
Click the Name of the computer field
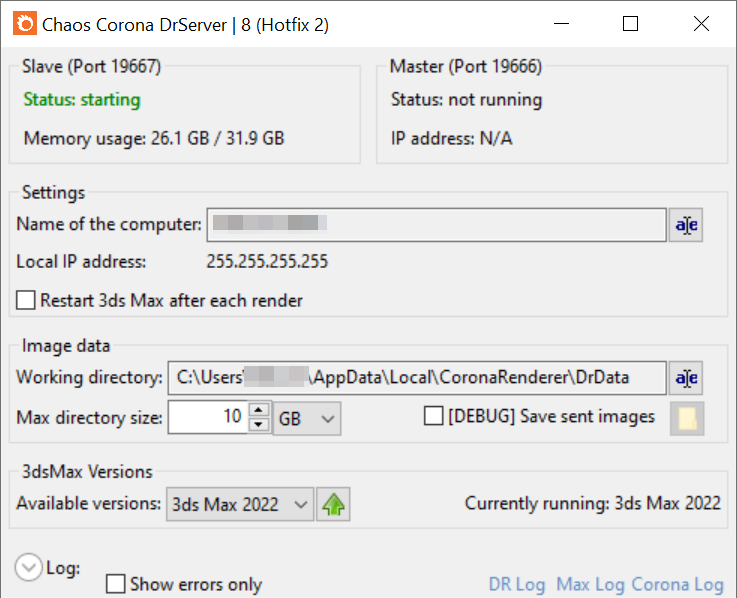[x=437, y=225]
